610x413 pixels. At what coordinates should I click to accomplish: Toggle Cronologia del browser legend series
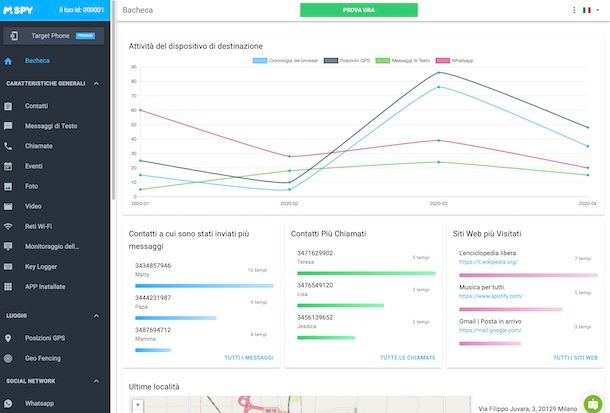point(286,61)
